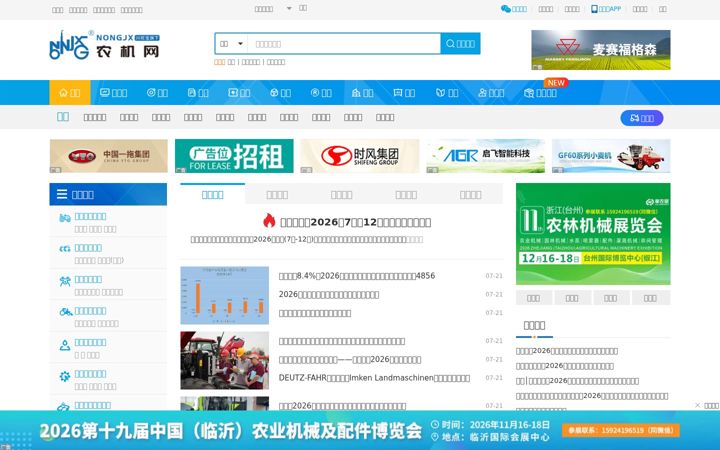Open the home icon item in blue navigation bar
Viewport: 720px width, 450px height.
pyautogui.click(x=70, y=93)
